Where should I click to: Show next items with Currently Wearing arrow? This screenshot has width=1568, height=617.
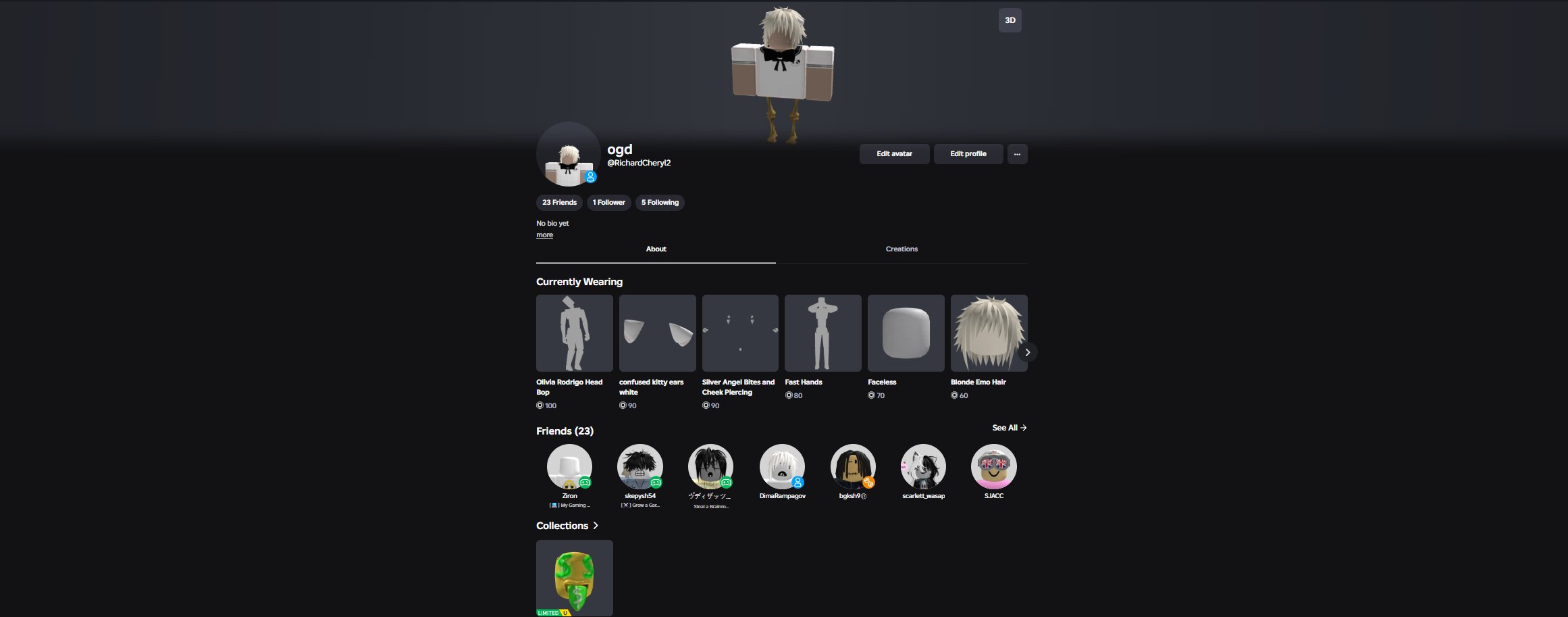pos(1027,352)
